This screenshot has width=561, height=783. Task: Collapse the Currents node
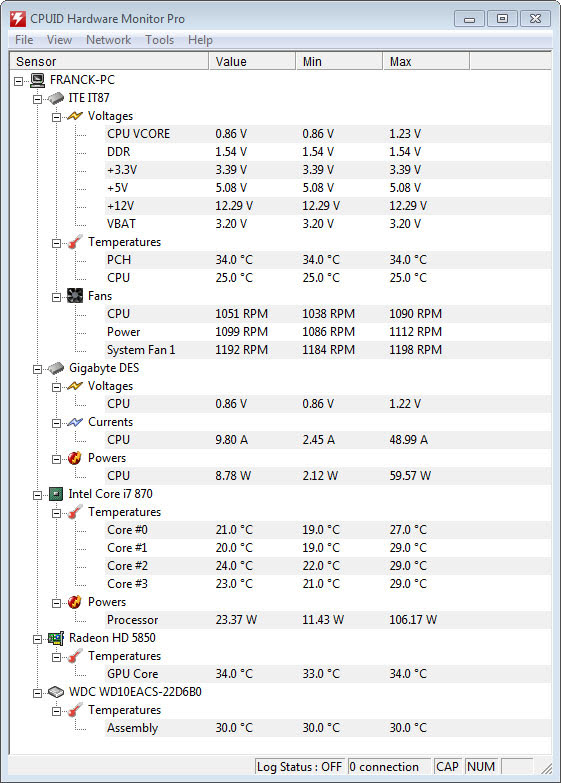56,423
